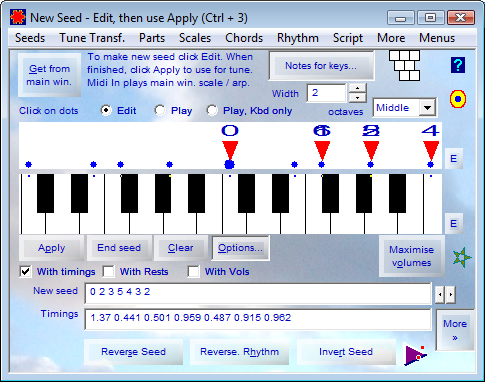Click the leftmost blue dot above the keyboard

[x=28, y=164]
